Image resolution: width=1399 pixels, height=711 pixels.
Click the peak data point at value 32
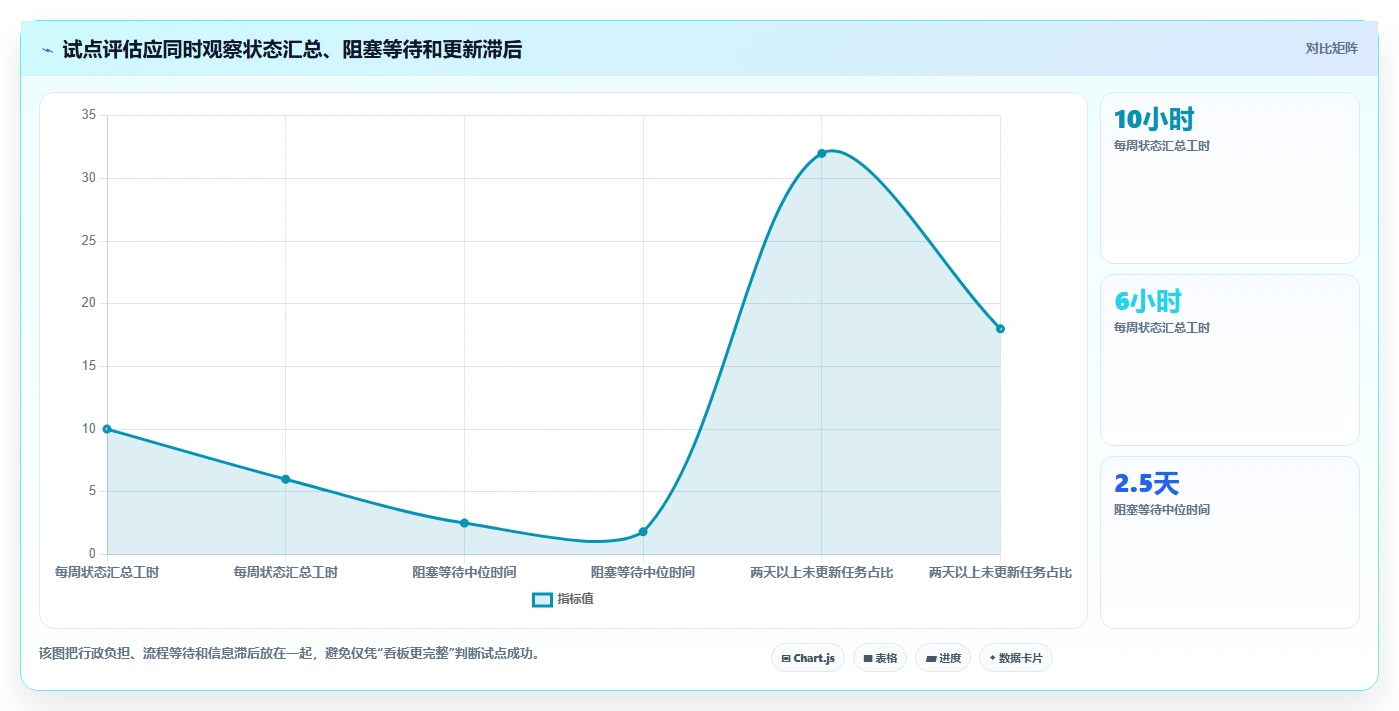coord(822,153)
